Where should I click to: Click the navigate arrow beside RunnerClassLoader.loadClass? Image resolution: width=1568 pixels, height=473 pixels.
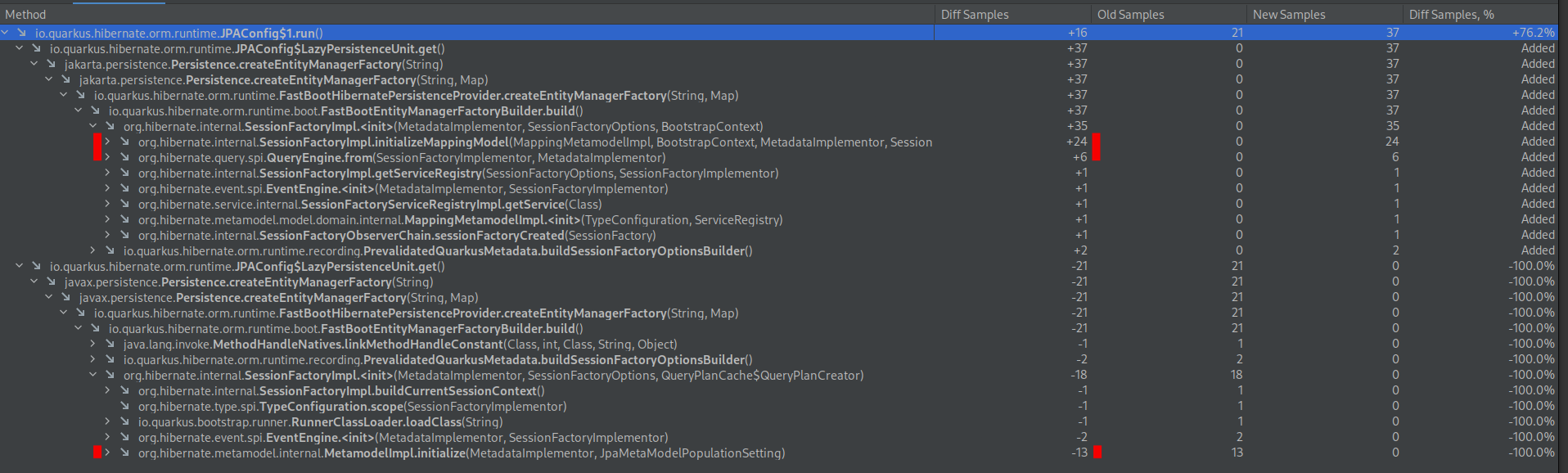pyautogui.click(x=124, y=421)
